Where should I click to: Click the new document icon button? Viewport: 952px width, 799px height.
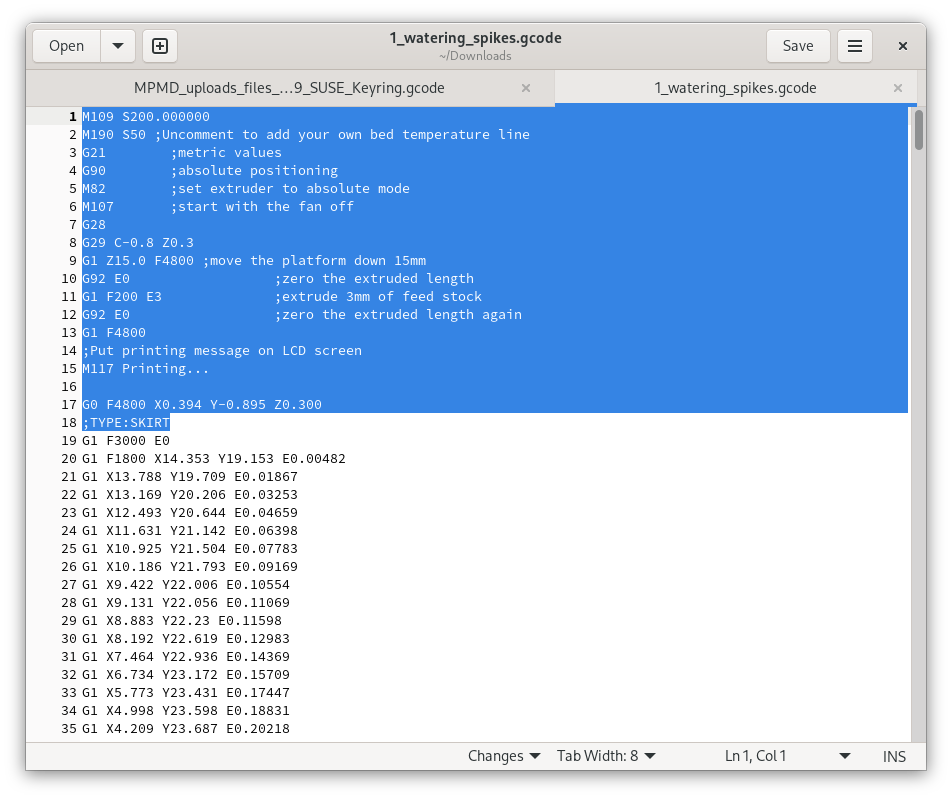pos(160,46)
